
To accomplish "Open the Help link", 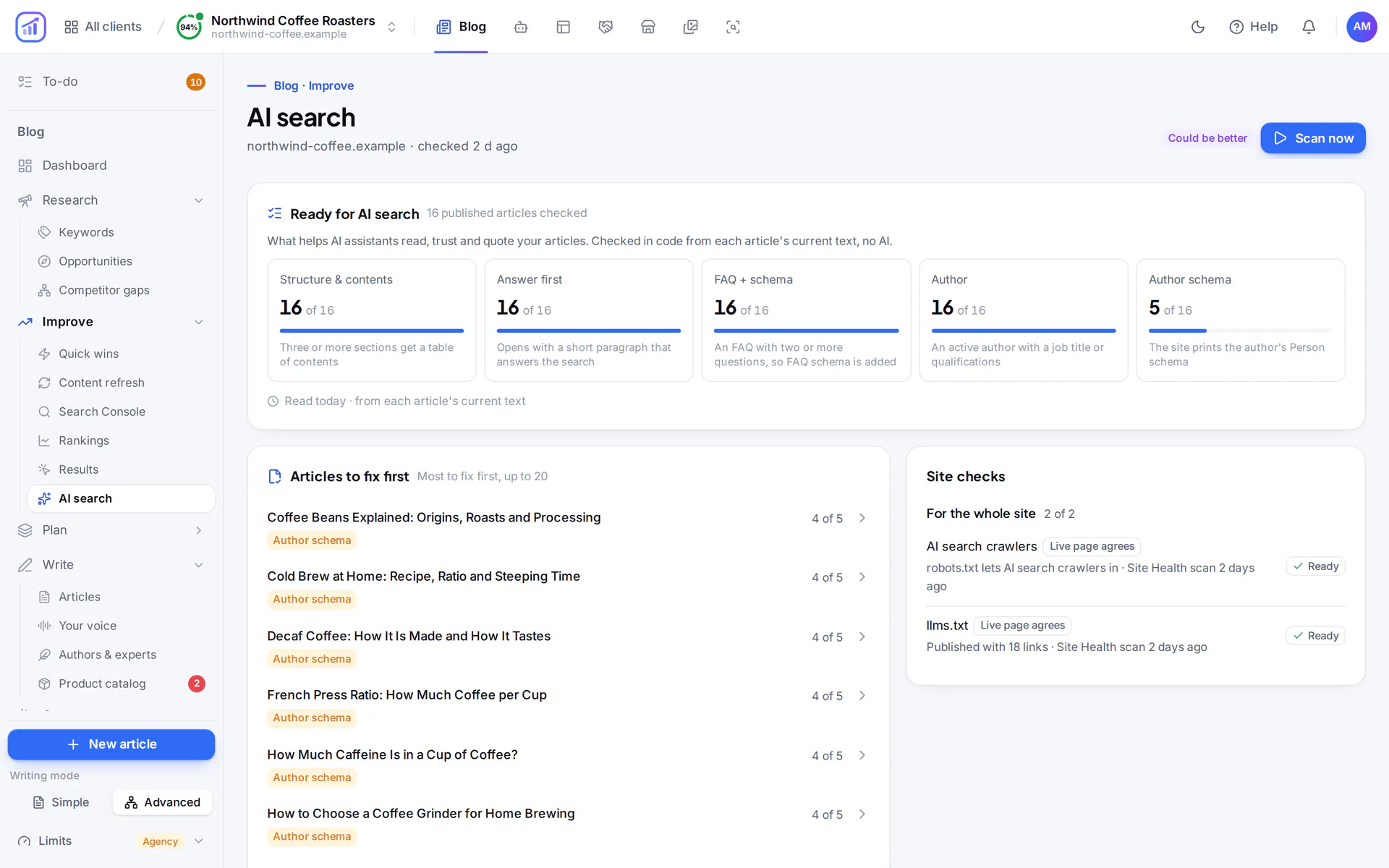I will coord(1254,27).
